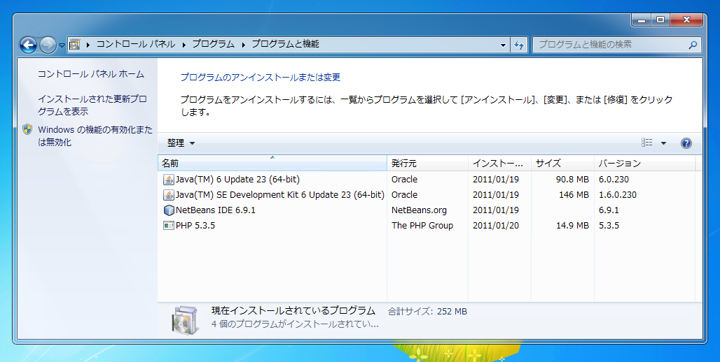Screen dimensions: 720x362
Task: Open the recent pages dropdown arrow
Action: [x=62, y=45]
